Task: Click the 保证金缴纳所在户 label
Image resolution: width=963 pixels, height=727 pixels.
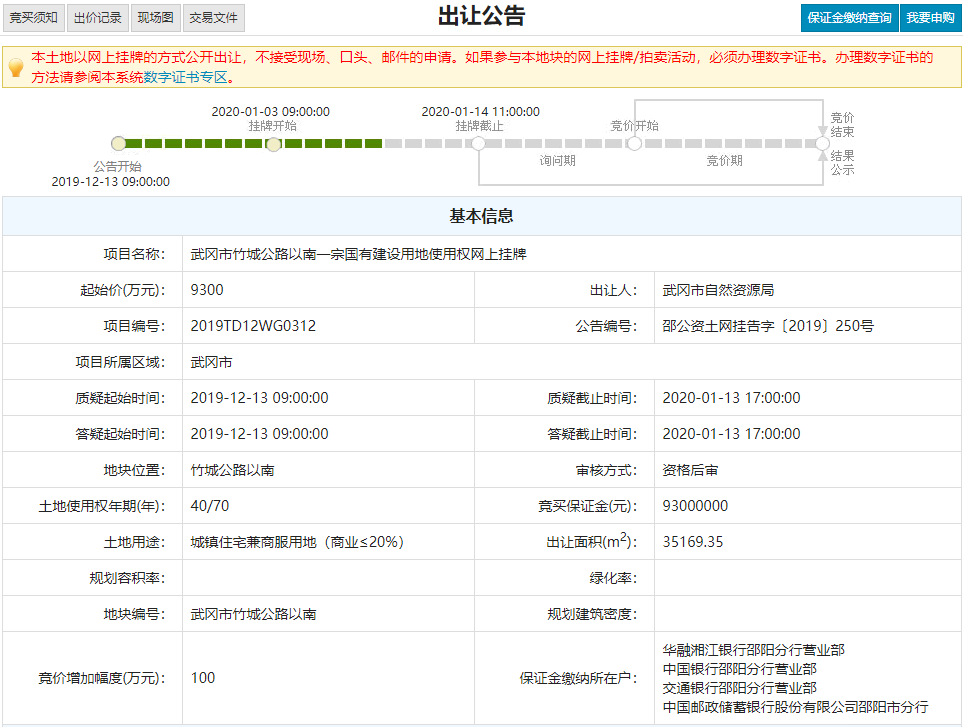Action: 578,678
